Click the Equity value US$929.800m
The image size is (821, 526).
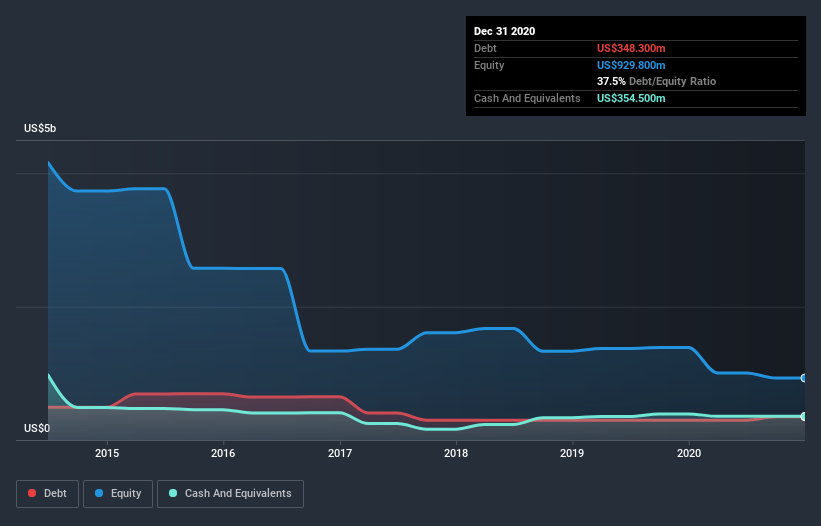point(631,65)
